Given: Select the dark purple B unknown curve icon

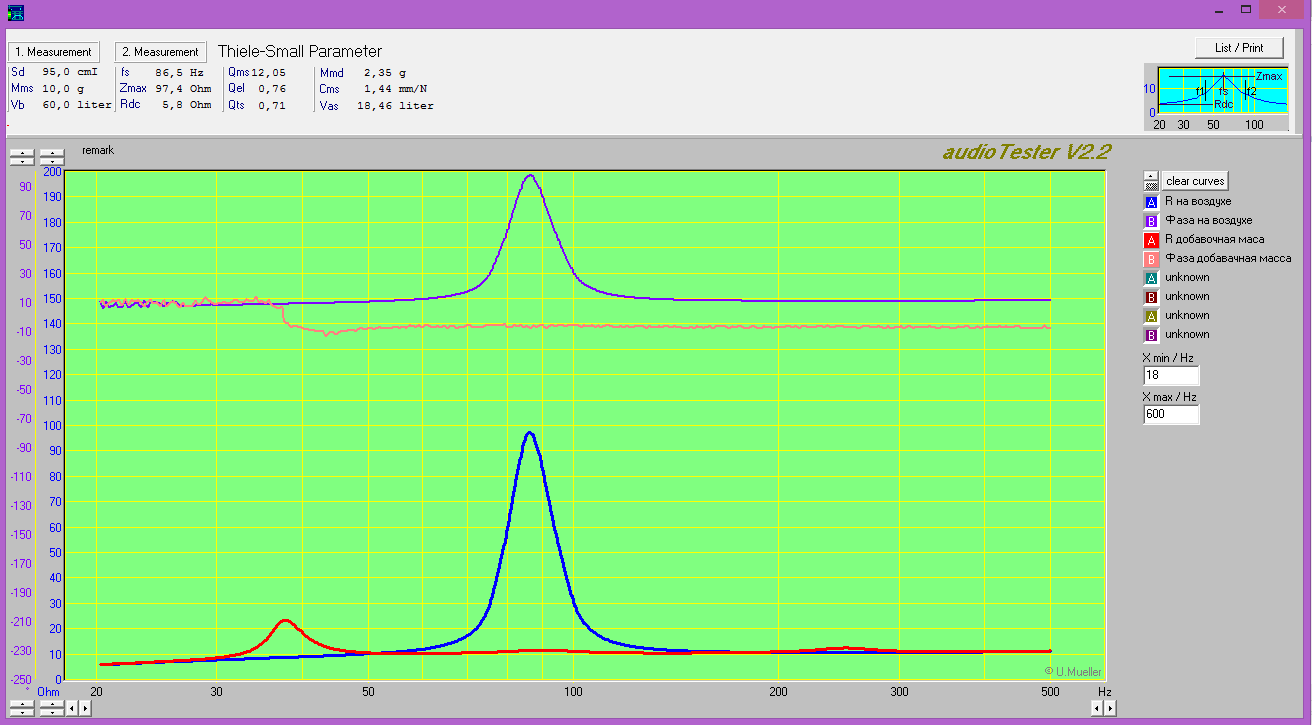Looking at the screenshot, I should [x=1150, y=335].
